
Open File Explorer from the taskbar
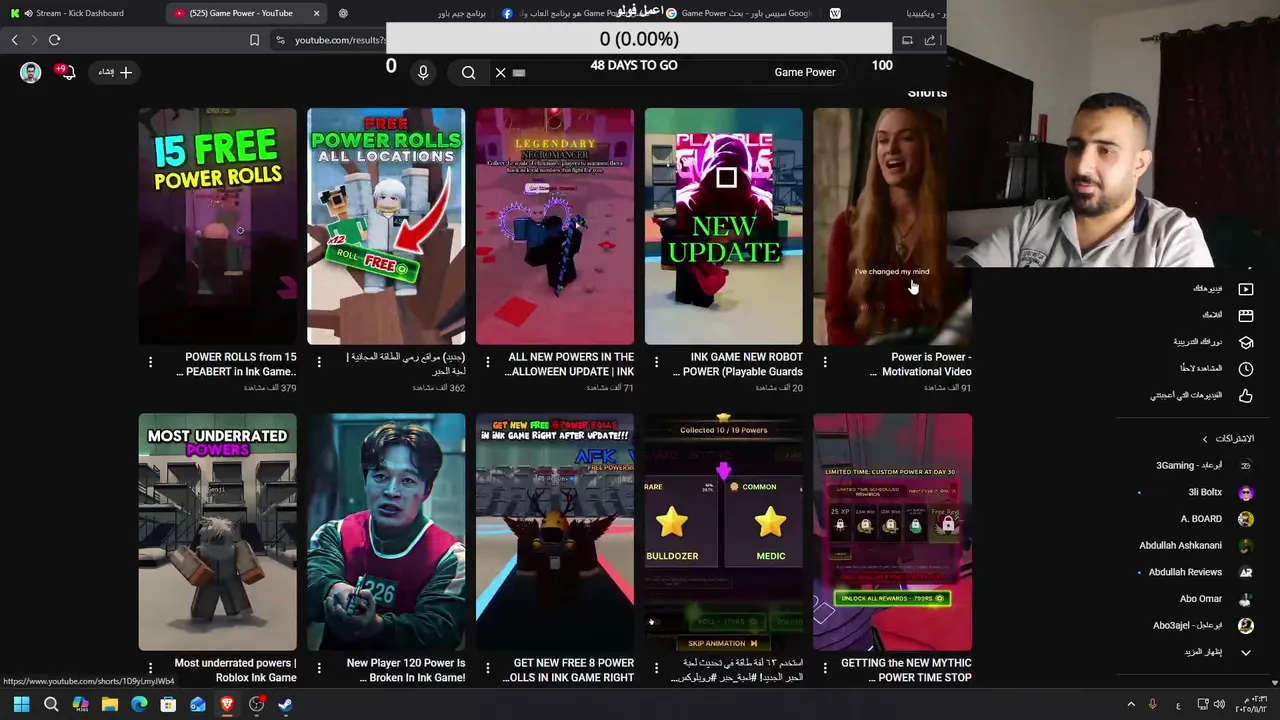pyautogui.click(x=110, y=704)
